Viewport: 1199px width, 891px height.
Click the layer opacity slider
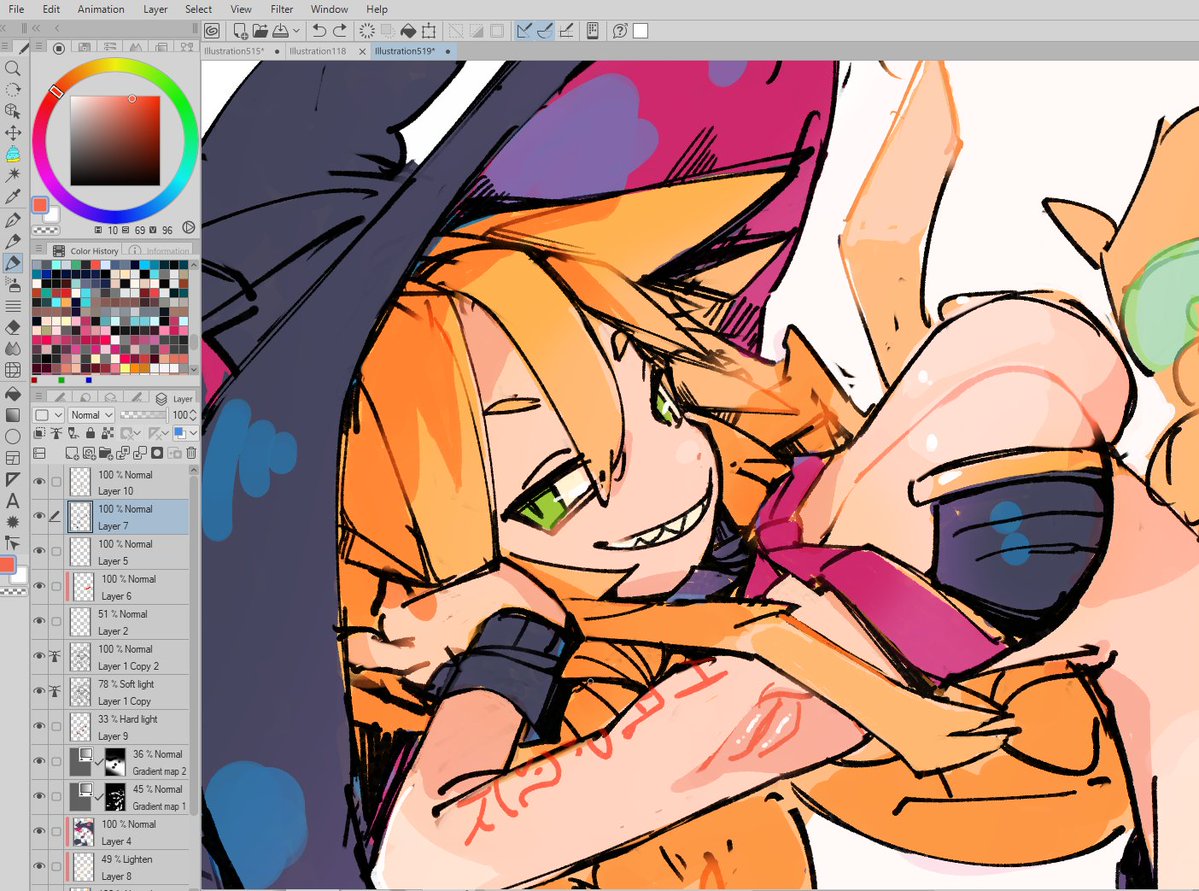coord(144,415)
